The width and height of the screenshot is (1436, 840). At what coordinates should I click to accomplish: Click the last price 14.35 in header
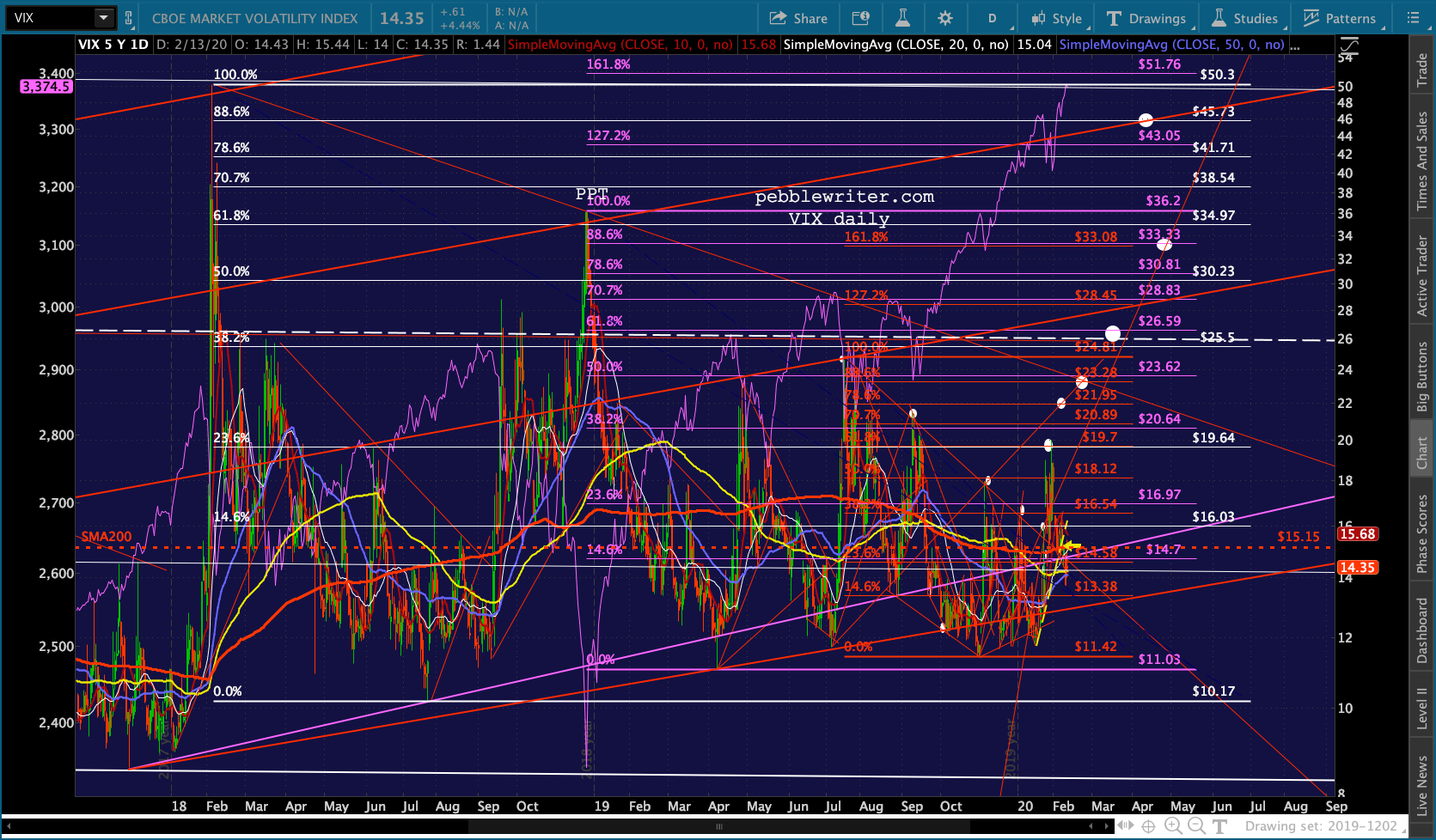click(402, 18)
